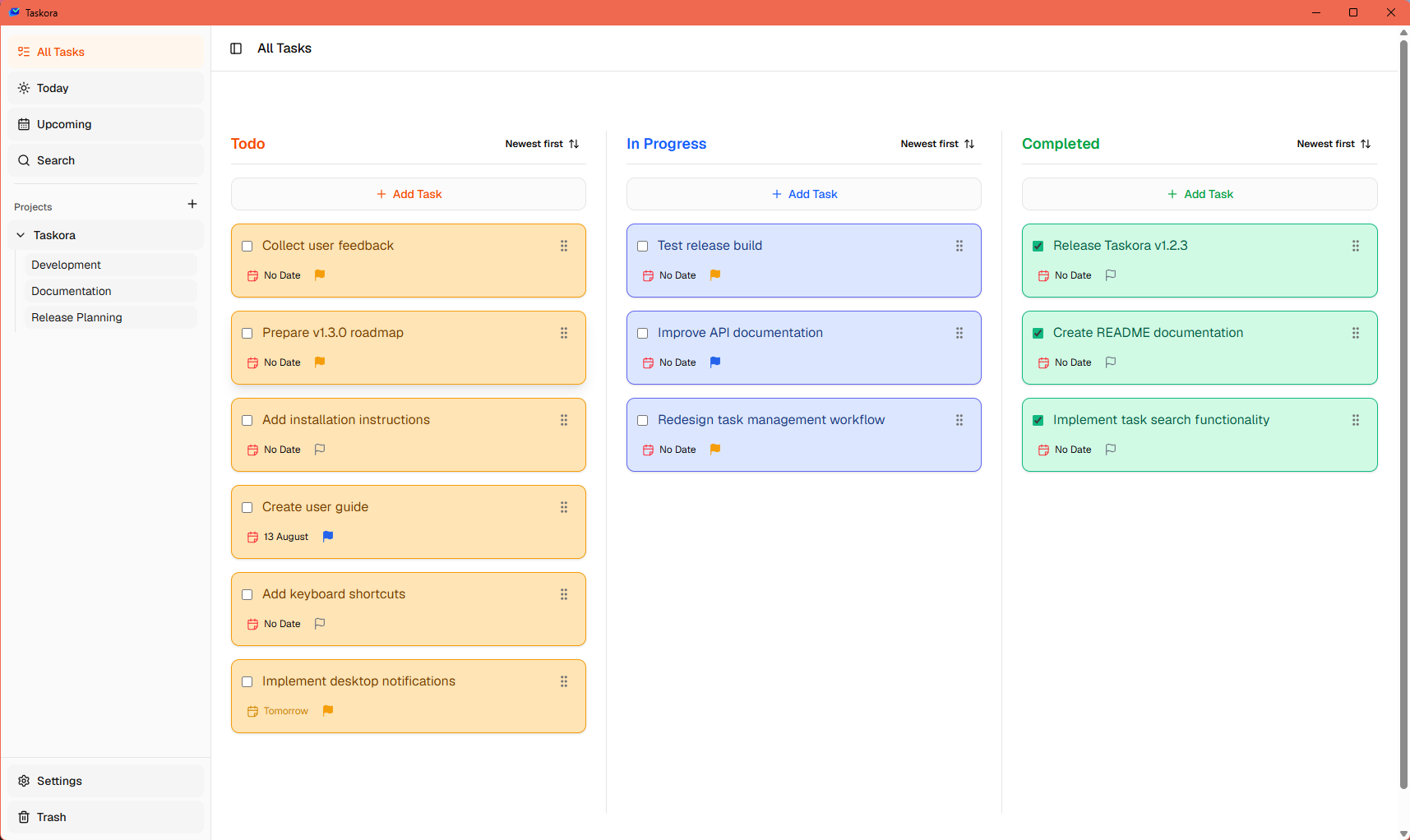This screenshot has height=840, width=1410.
Task: Open Search in the sidebar
Action: click(105, 160)
